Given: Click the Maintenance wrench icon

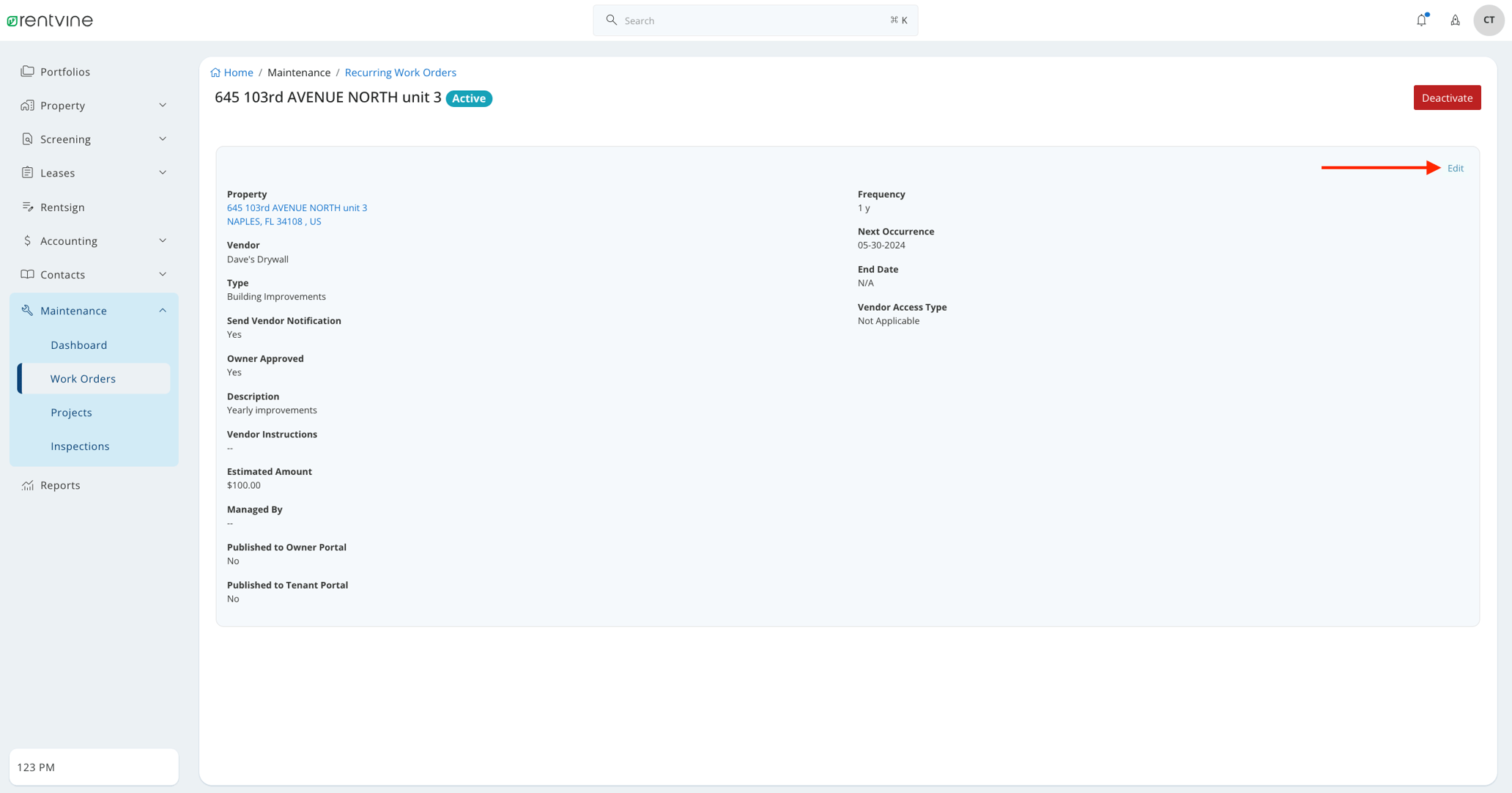Looking at the screenshot, I should coord(27,310).
